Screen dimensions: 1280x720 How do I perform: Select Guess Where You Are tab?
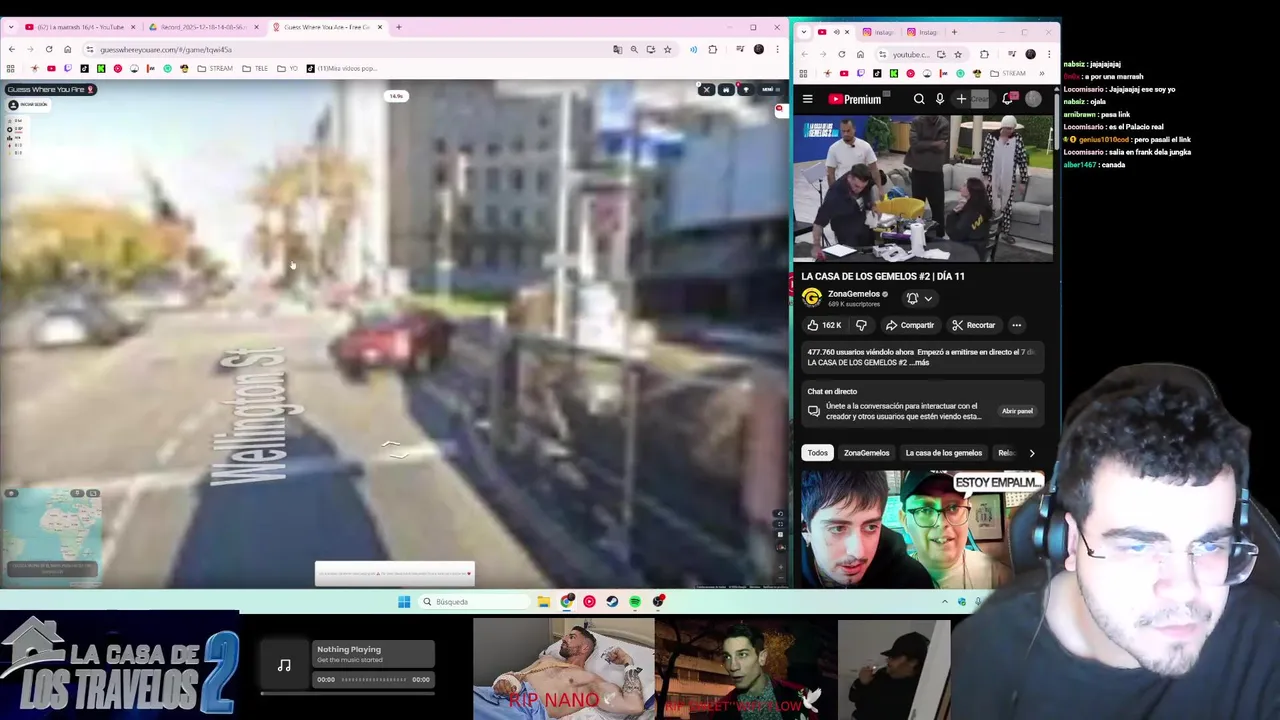click(x=328, y=27)
